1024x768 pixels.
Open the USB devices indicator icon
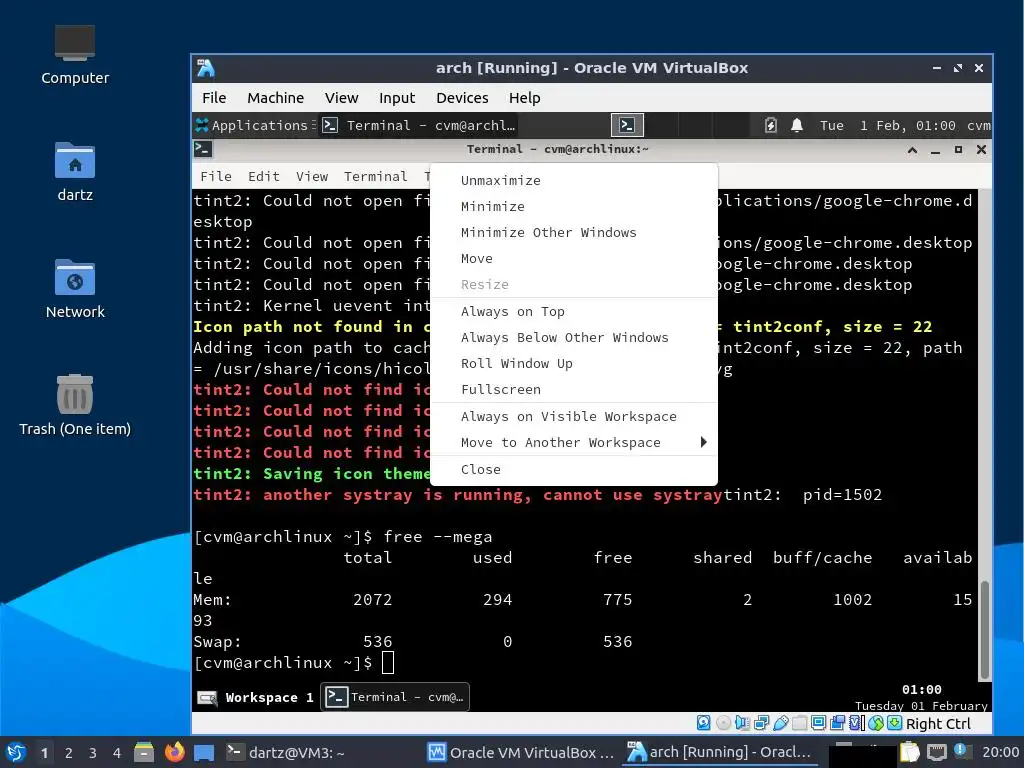tap(781, 723)
